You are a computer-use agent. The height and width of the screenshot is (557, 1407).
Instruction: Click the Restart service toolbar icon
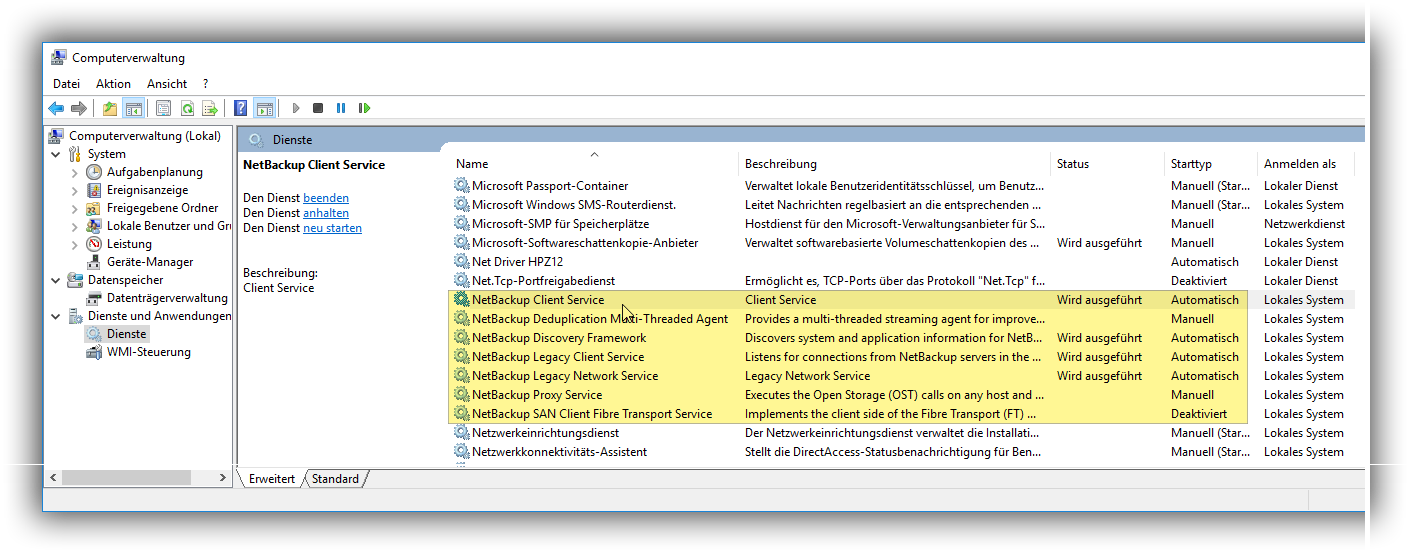pos(365,108)
